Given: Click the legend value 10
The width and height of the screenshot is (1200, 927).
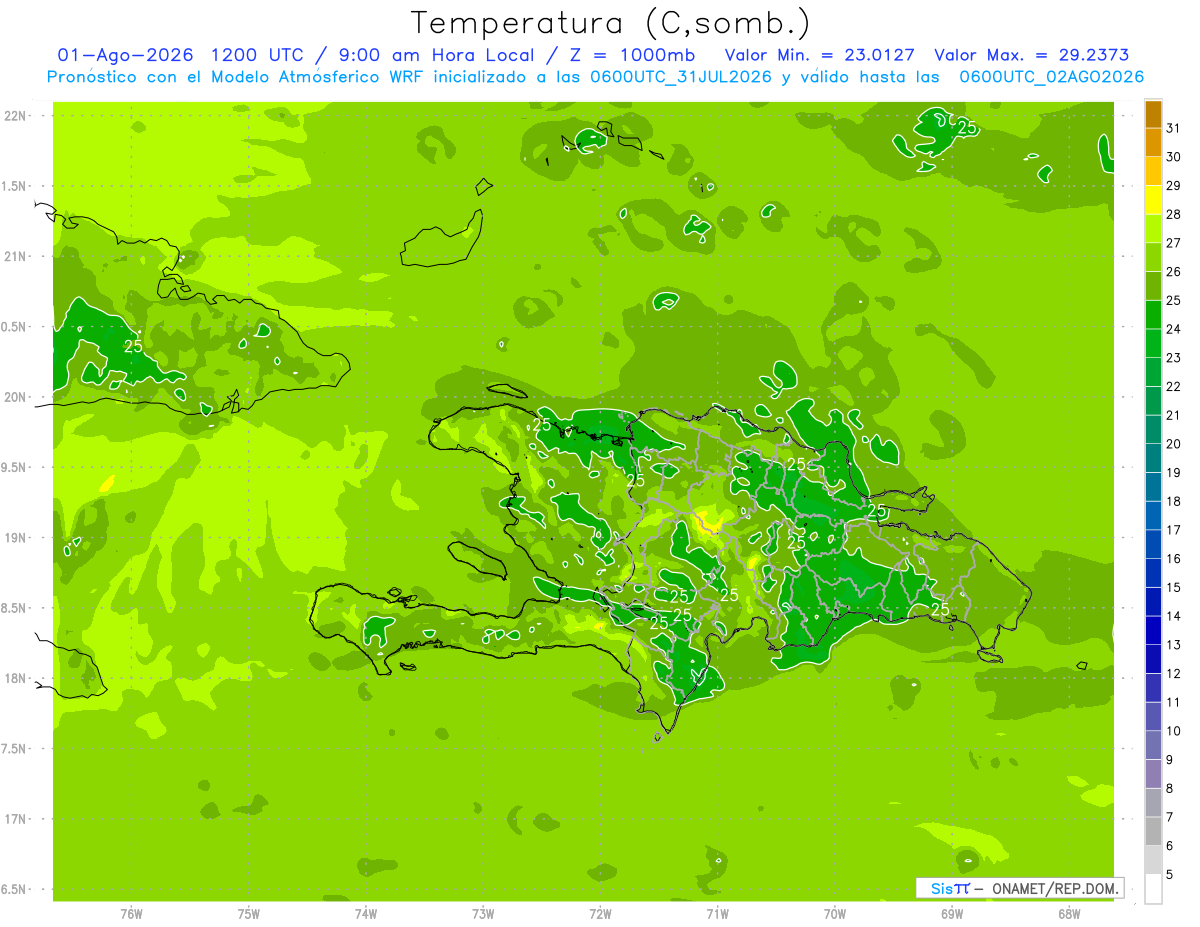Looking at the screenshot, I should click(1174, 731).
